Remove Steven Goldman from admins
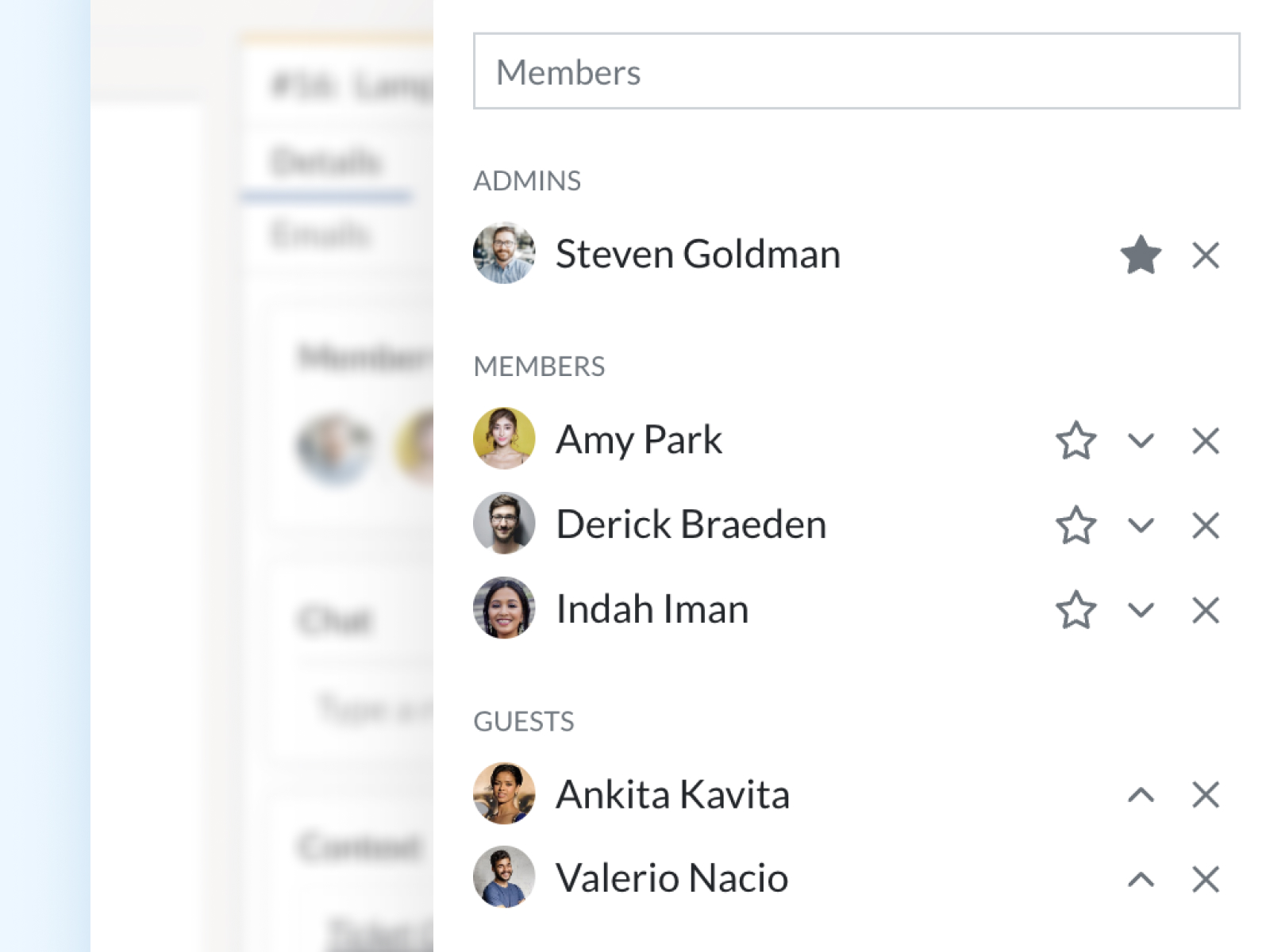The image size is (1270, 952). tap(1205, 255)
